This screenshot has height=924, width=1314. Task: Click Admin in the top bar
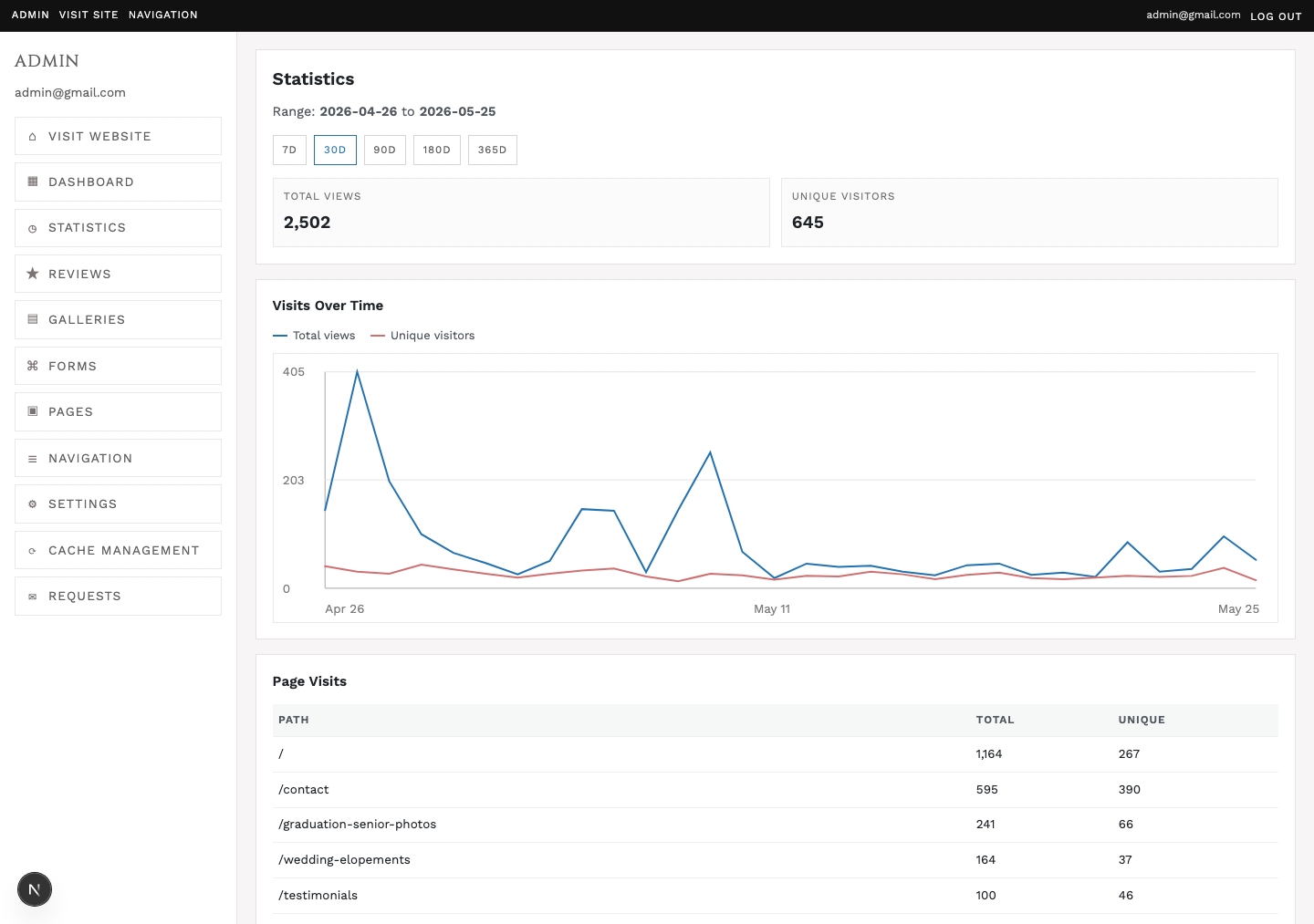(30, 15)
